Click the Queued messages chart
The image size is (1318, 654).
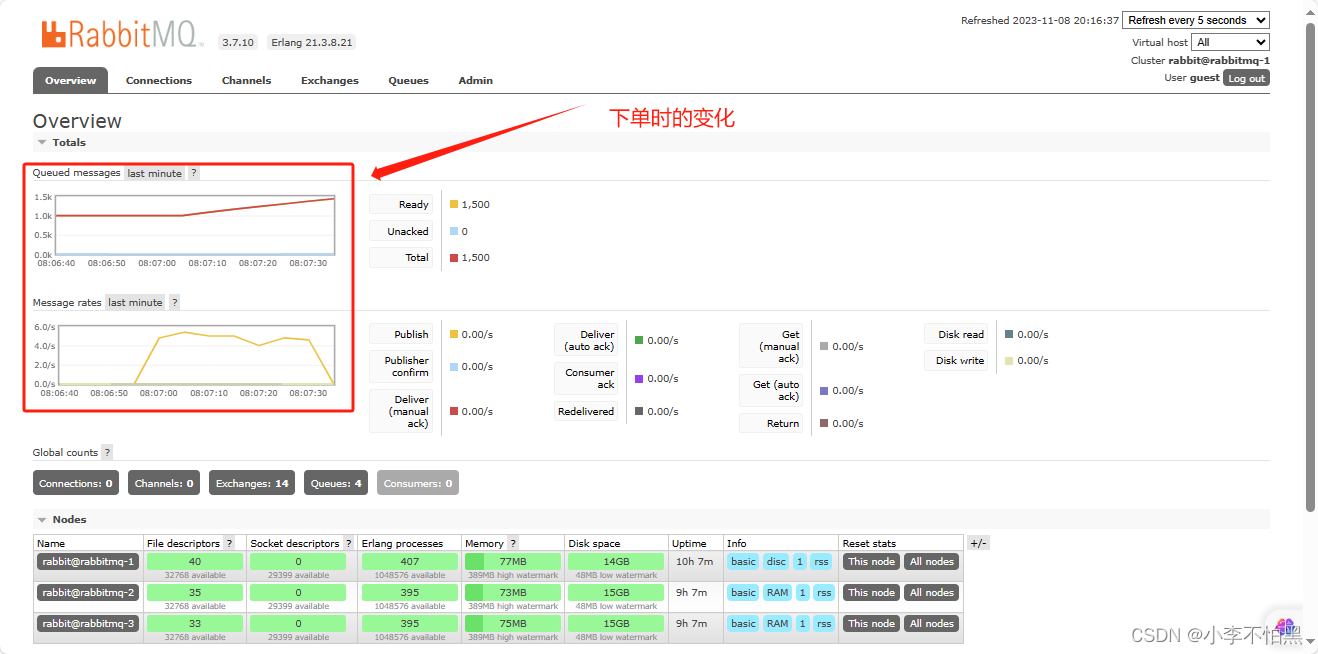coord(195,225)
